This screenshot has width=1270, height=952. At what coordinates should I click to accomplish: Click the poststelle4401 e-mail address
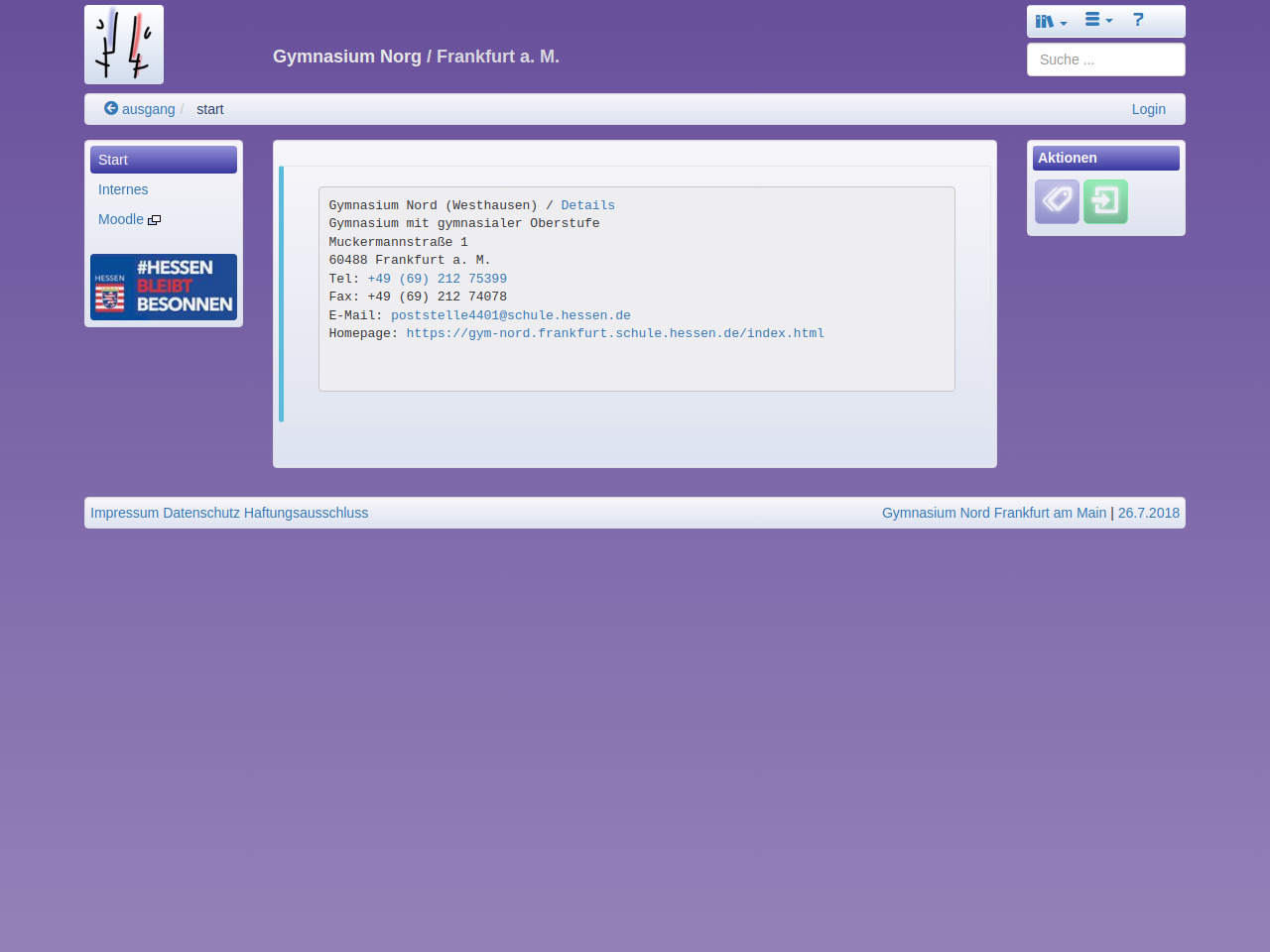click(510, 315)
